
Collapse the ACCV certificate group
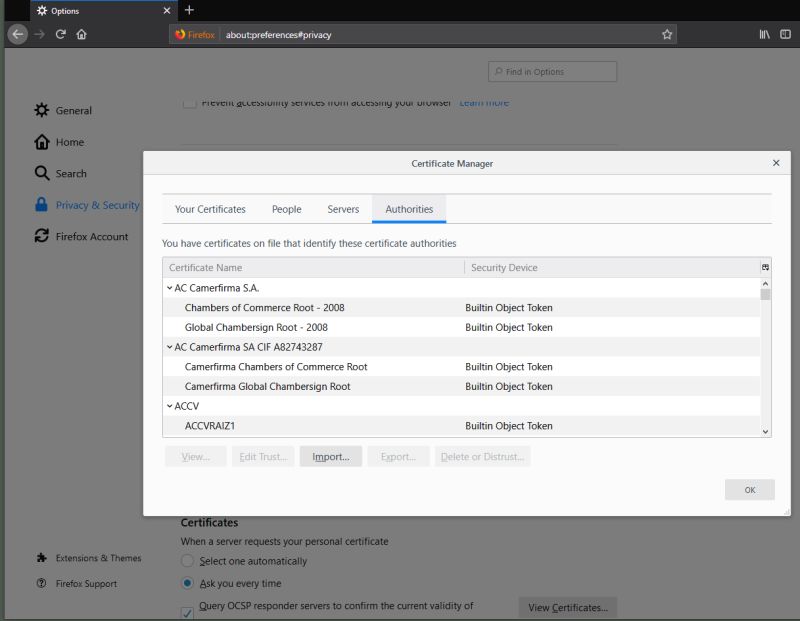[169, 406]
